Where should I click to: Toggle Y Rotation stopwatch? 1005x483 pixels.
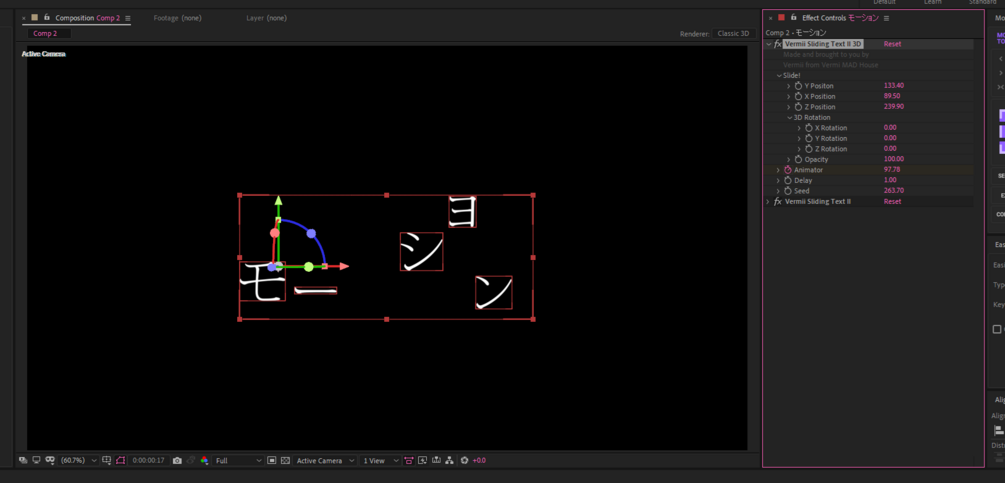tap(809, 138)
